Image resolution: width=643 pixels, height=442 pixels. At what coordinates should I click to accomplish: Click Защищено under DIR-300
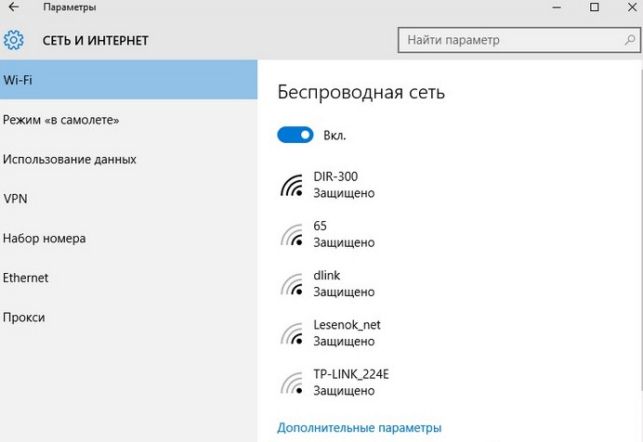click(344, 193)
